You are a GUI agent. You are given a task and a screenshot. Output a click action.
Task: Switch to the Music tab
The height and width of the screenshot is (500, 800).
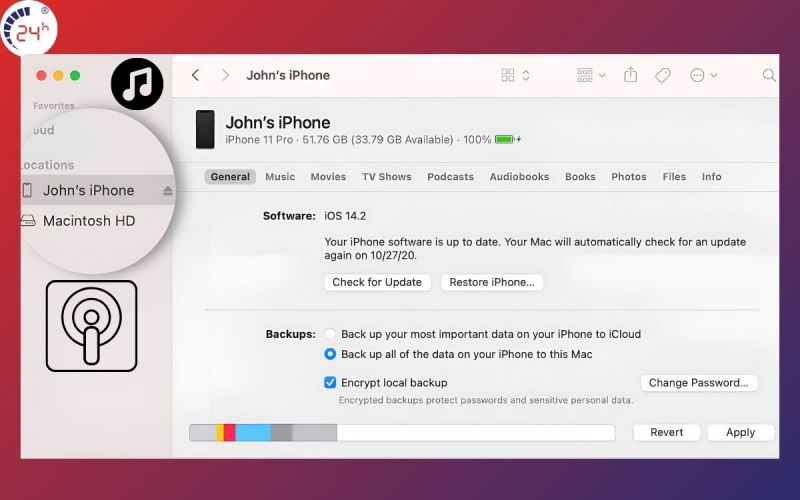[x=280, y=177]
